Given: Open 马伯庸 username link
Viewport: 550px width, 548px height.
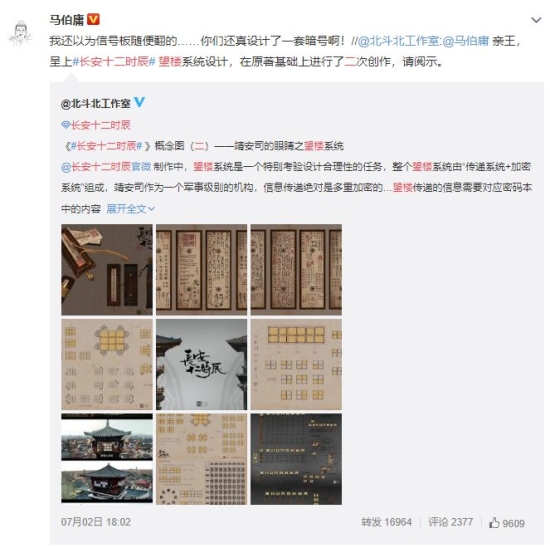Looking at the screenshot, I should pyautogui.click(x=67, y=19).
